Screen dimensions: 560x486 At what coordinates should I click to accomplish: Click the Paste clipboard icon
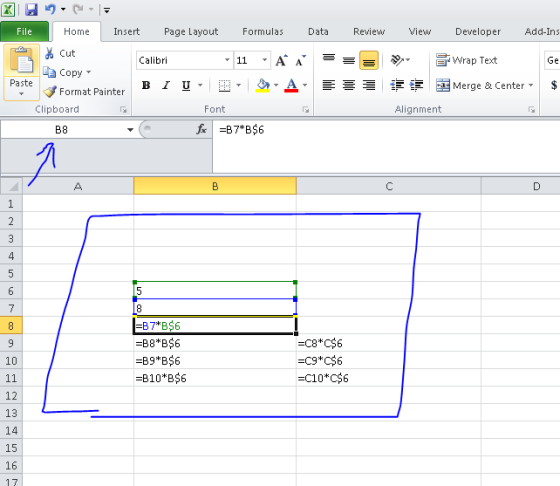pyautogui.click(x=21, y=60)
